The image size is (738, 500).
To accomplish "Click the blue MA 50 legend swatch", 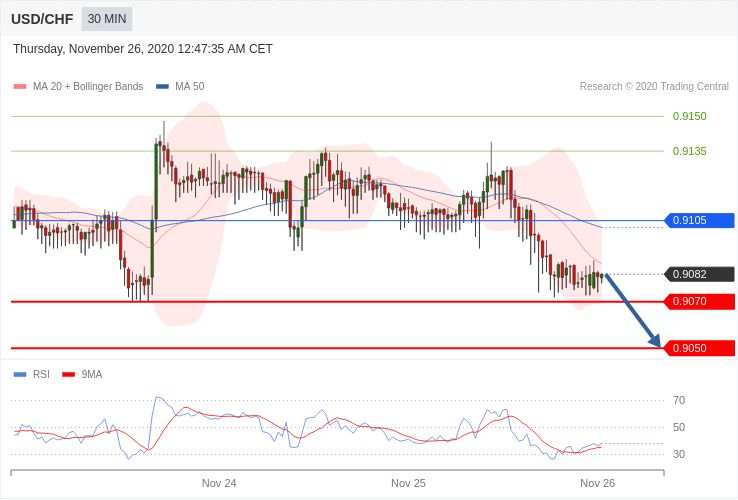I will click(162, 87).
